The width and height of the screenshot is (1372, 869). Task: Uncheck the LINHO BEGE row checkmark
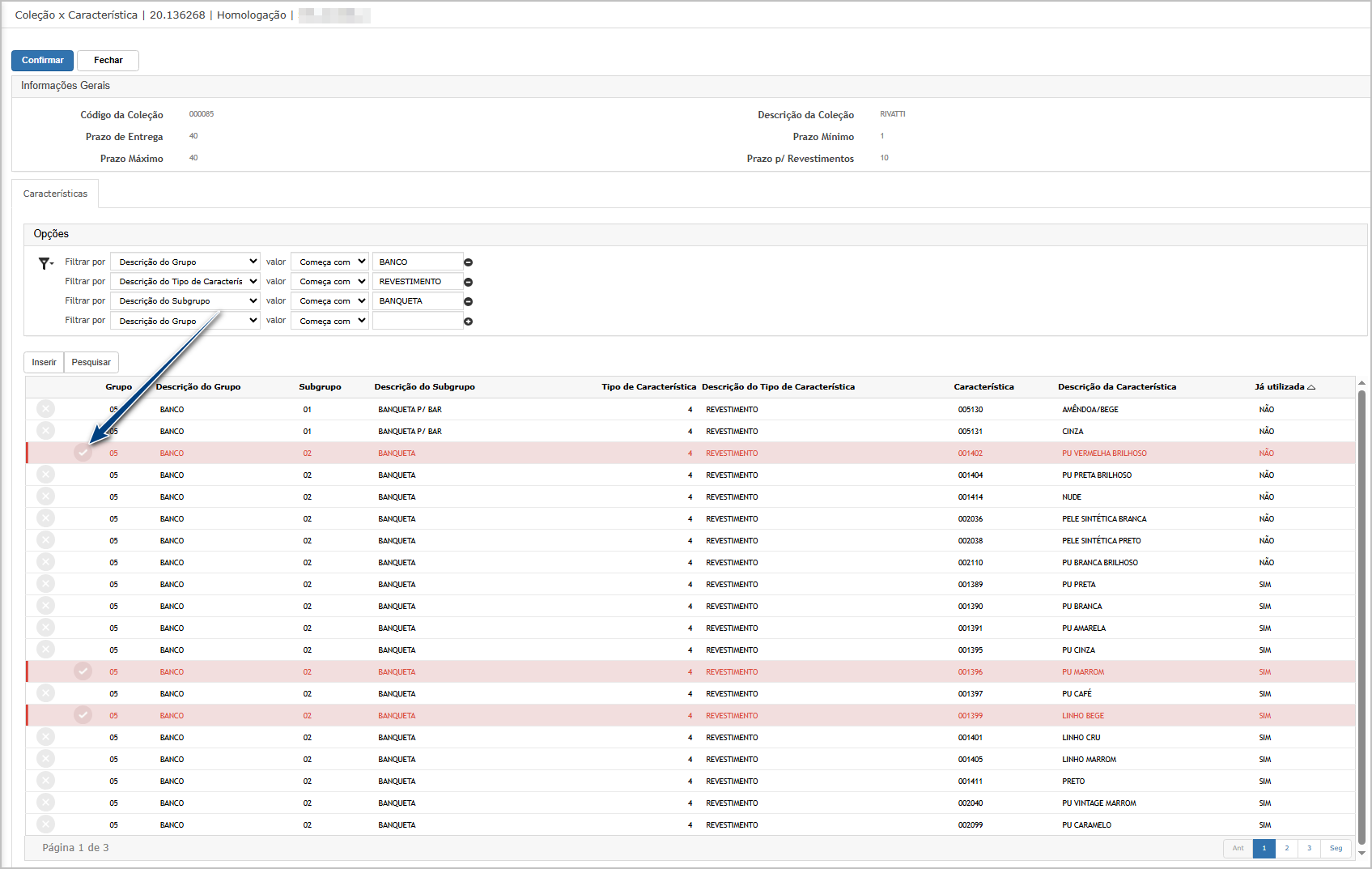[x=83, y=715]
